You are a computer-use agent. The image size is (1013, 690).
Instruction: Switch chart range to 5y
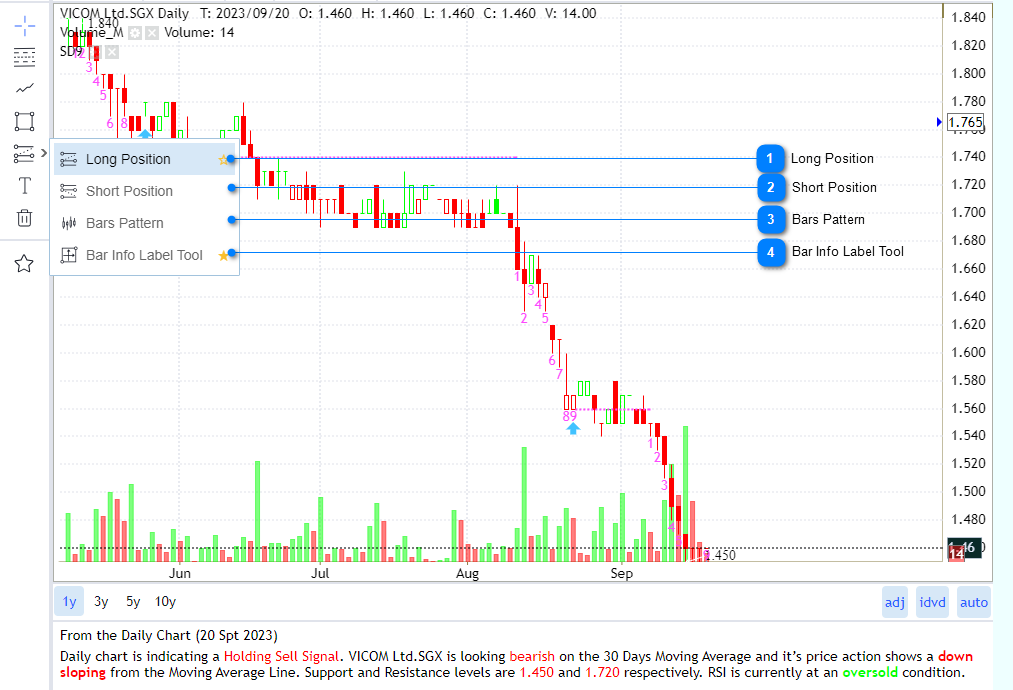[x=133, y=602]
